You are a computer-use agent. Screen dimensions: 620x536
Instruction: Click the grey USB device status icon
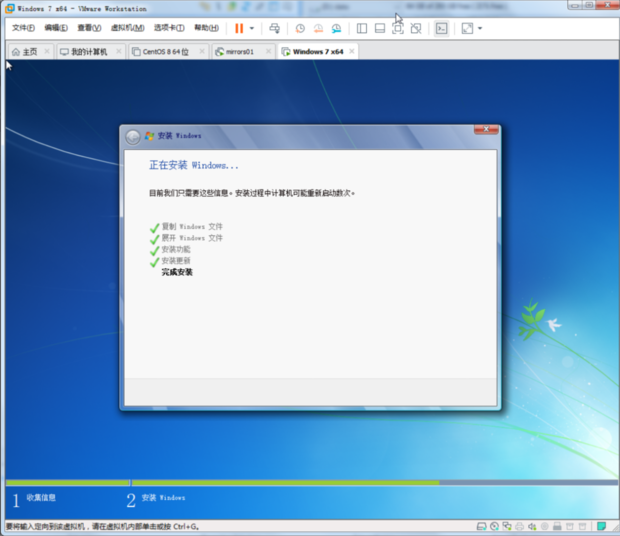pos(557,526)
